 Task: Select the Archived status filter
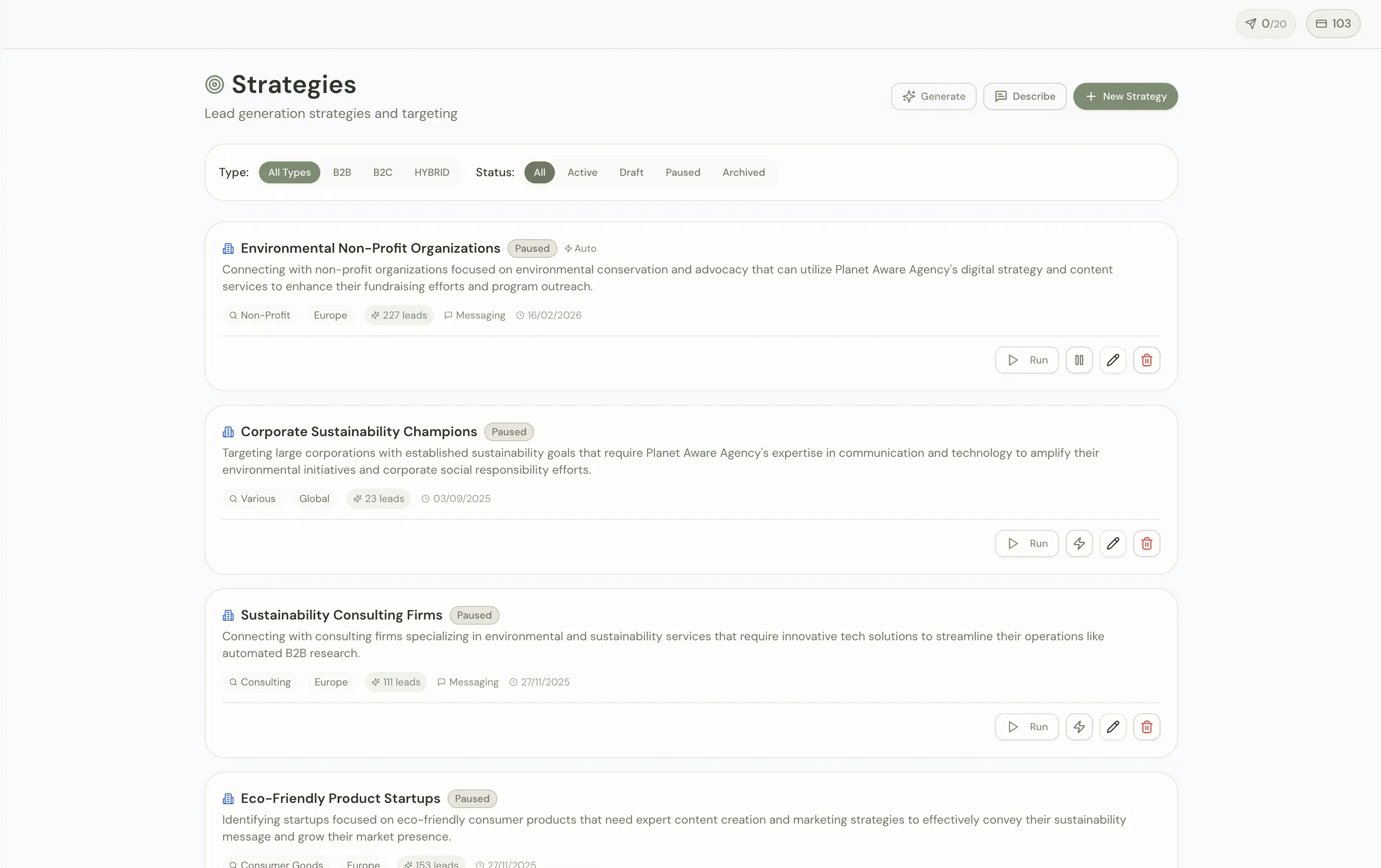pos(743,172)
